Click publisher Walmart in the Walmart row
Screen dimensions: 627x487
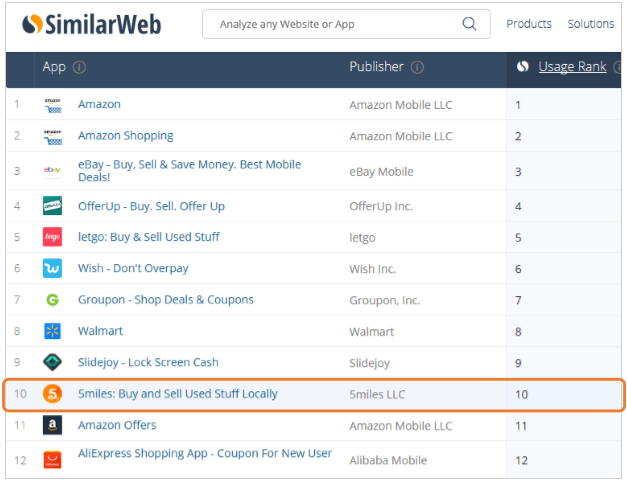(x=371, y=332)
